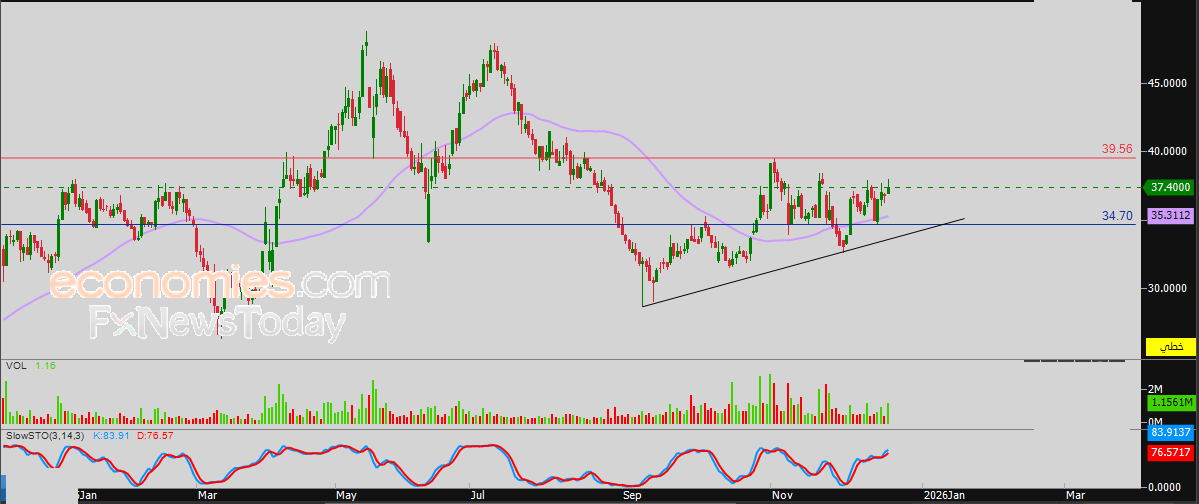Click the red 39.56 resistance level label

(x=1116, y=149)
